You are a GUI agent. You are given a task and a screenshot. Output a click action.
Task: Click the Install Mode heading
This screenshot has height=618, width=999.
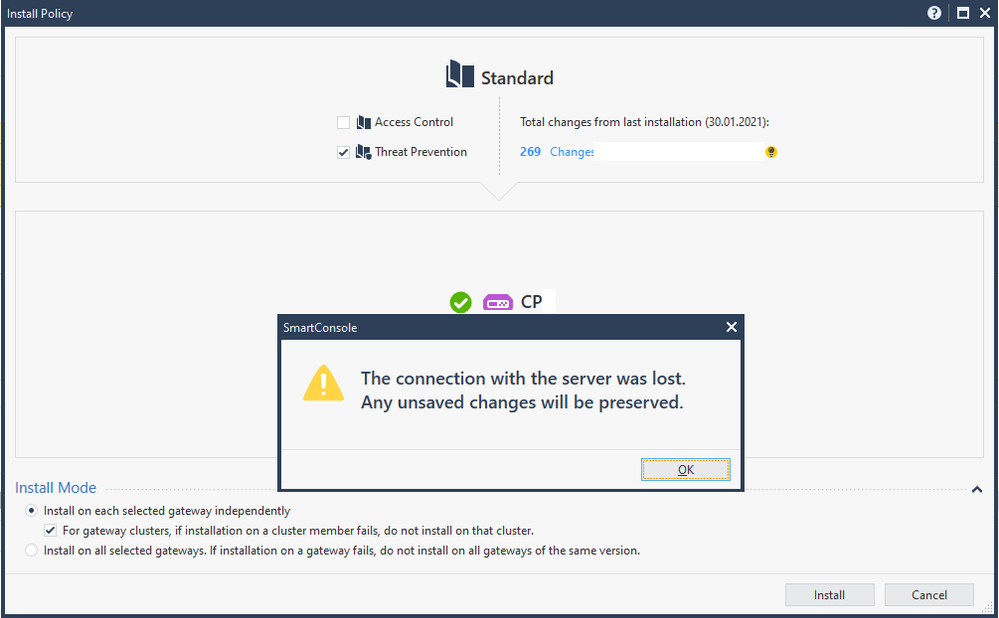[55, 487]
